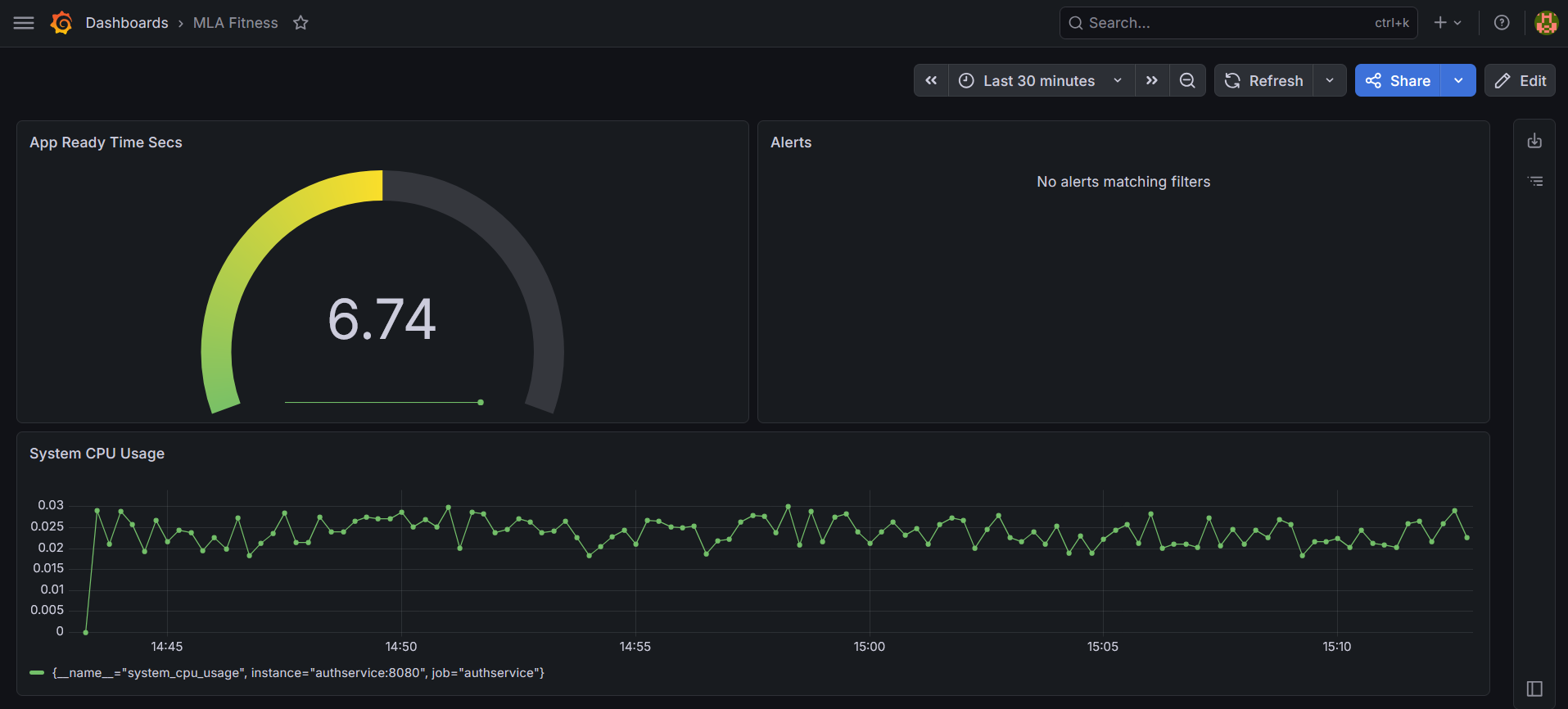Click the Grafana logo icon
This screenshot has height=709, width=1568.
61,23
